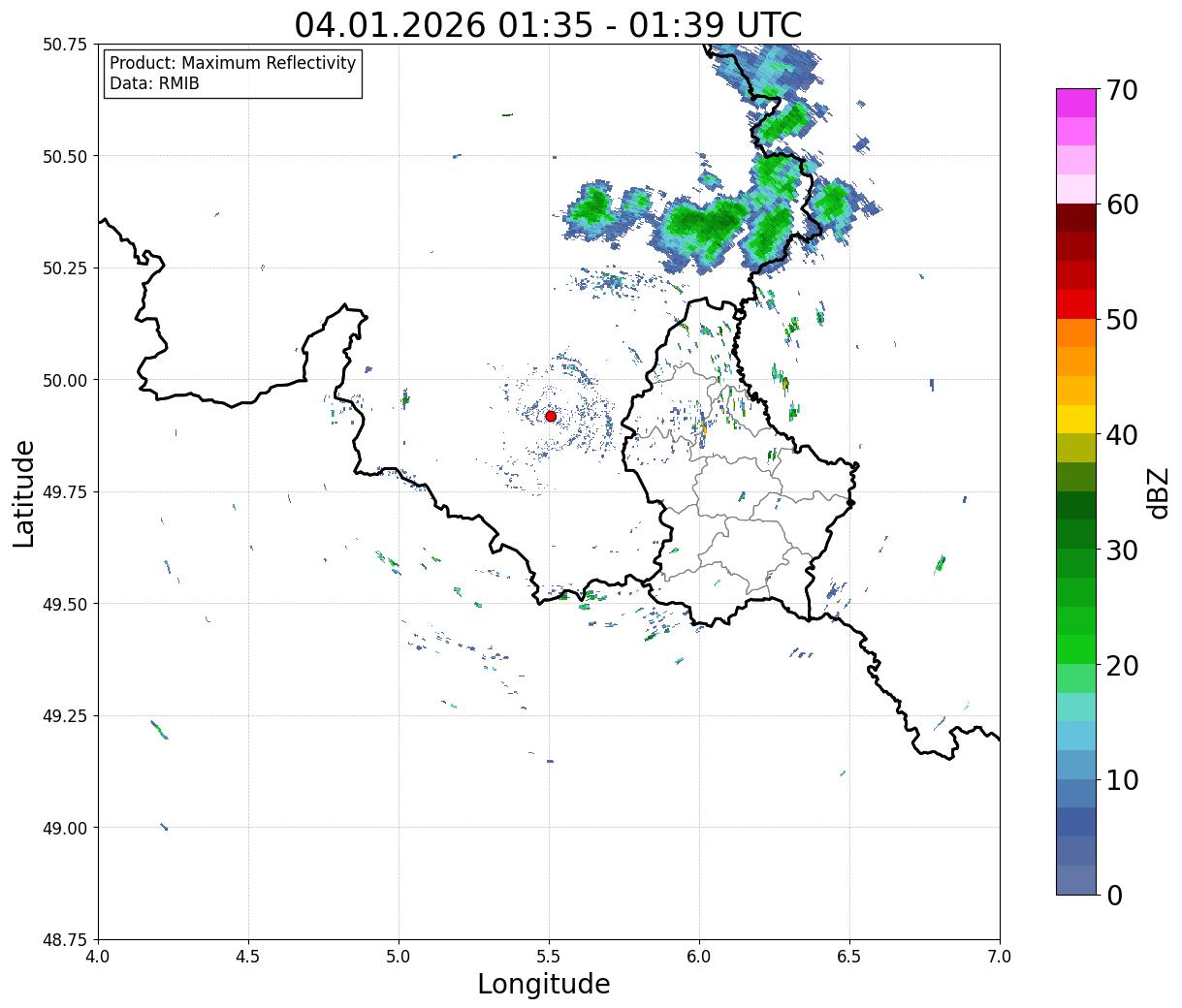Viewport: 1182px width, 1008px height.
Task: Click the 5.0 longitude tick label
Action: (399, 957)
